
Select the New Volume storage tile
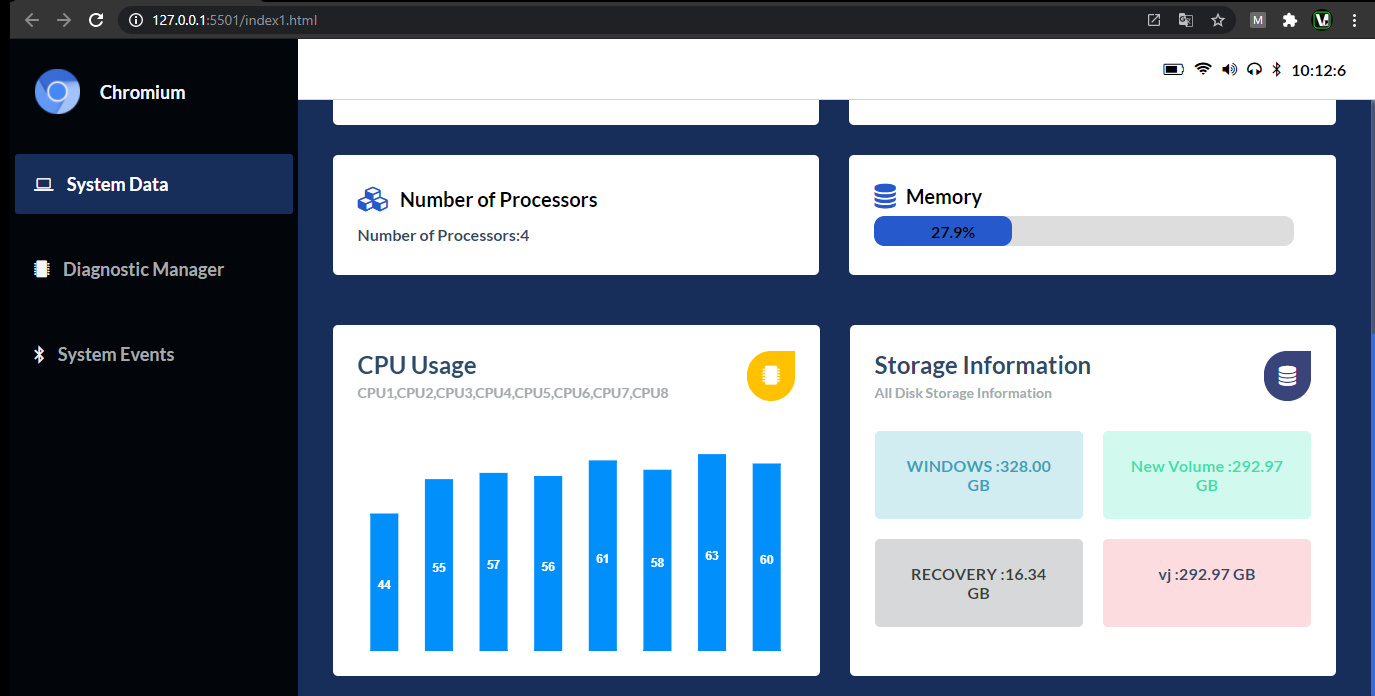click(1206, 475)
